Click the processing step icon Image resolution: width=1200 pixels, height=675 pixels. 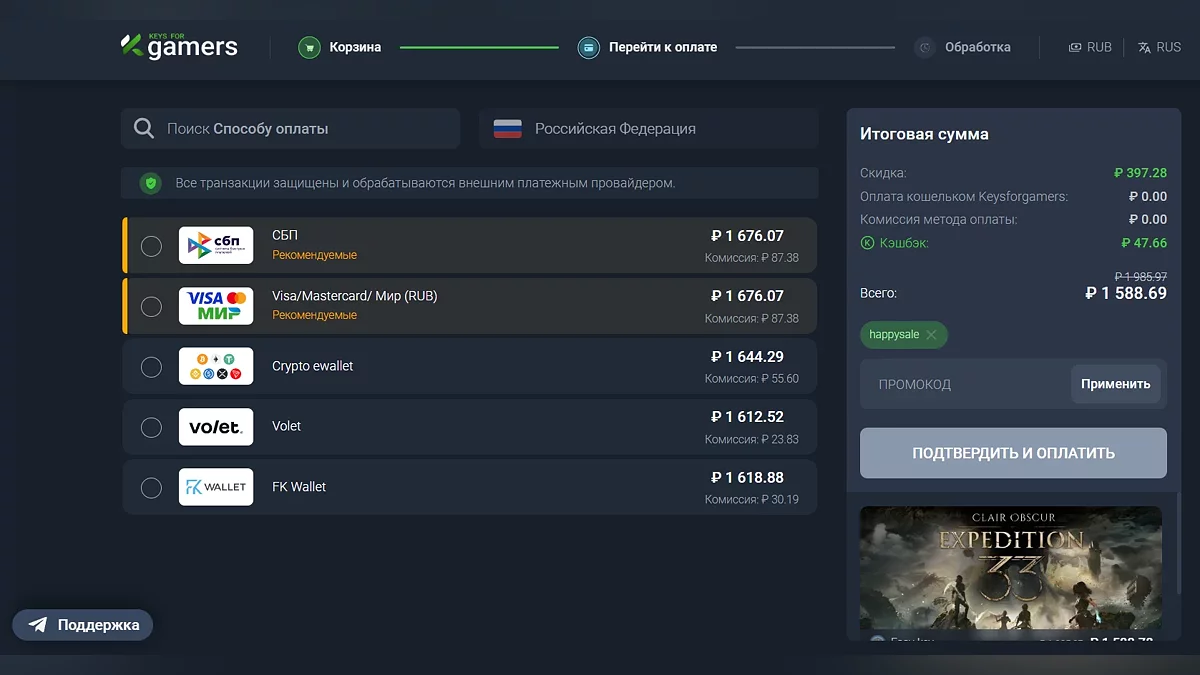point(925,47)
